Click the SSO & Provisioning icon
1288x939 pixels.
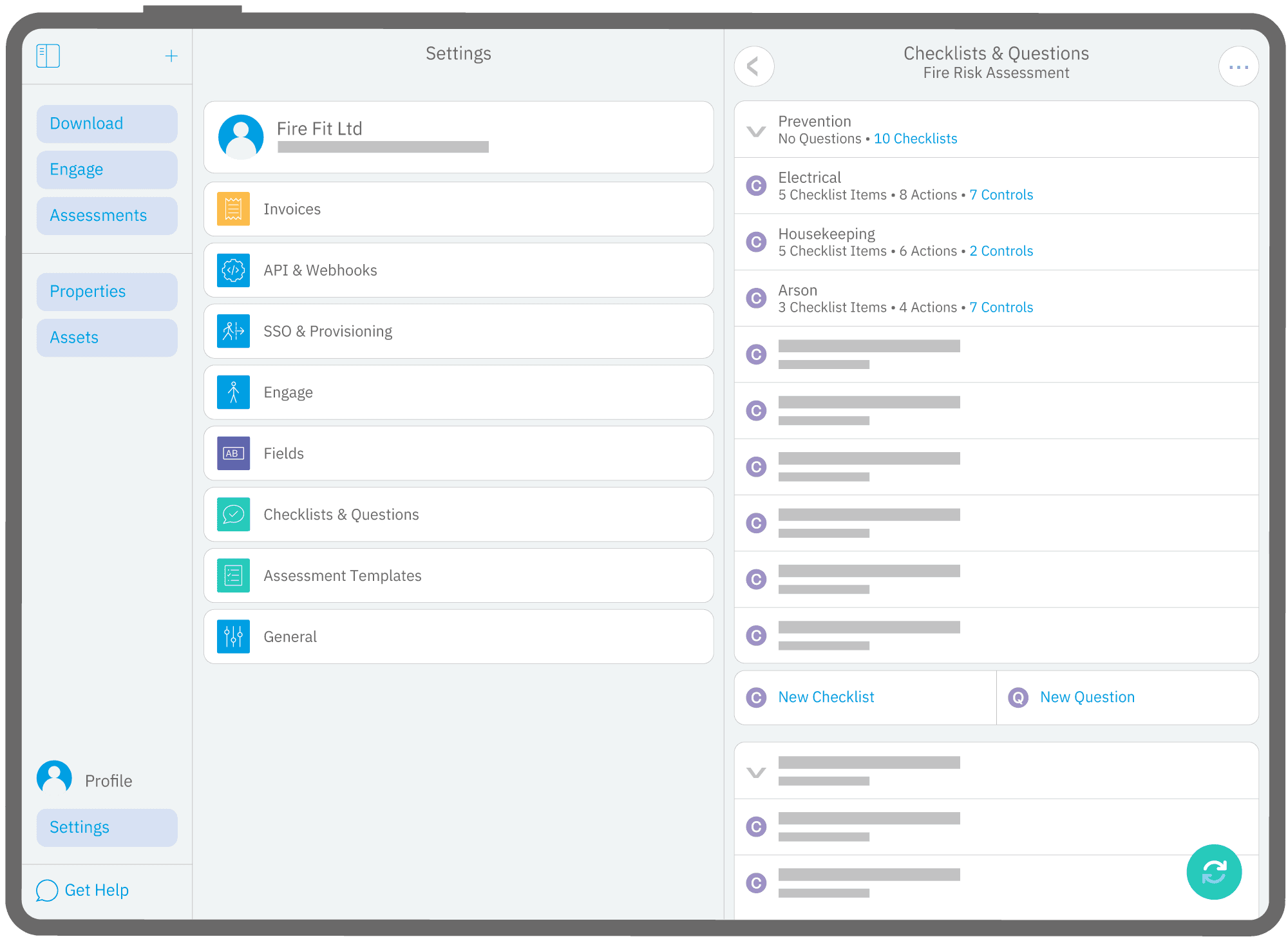point(233,331)
